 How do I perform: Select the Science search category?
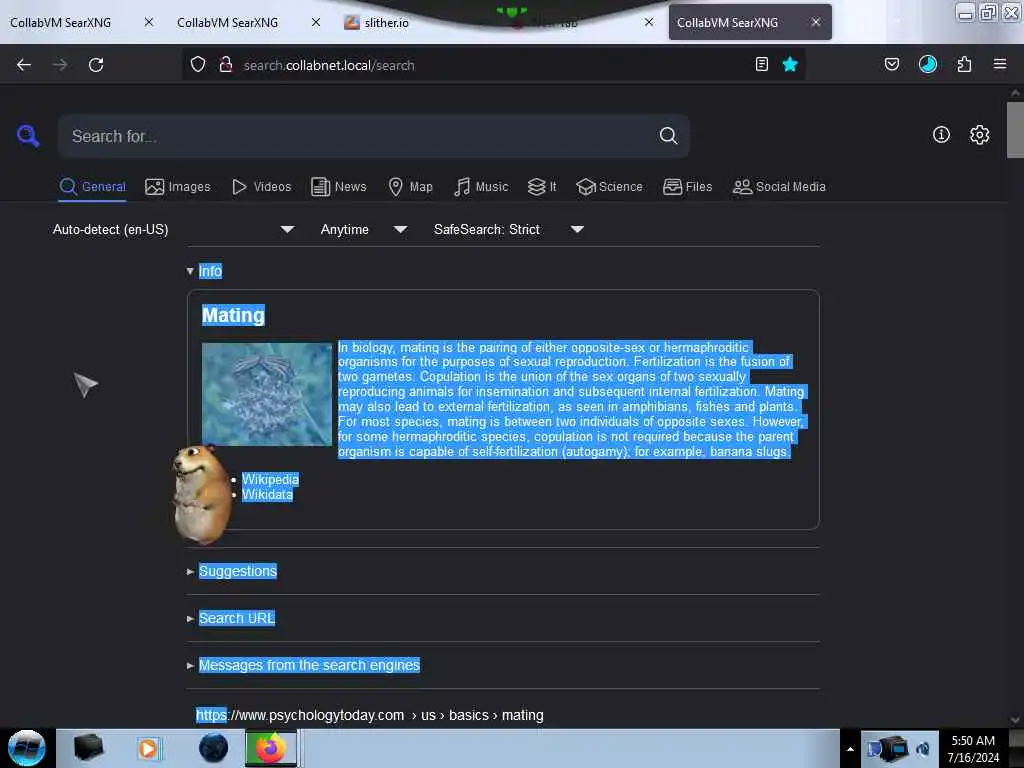click(609, 187)
